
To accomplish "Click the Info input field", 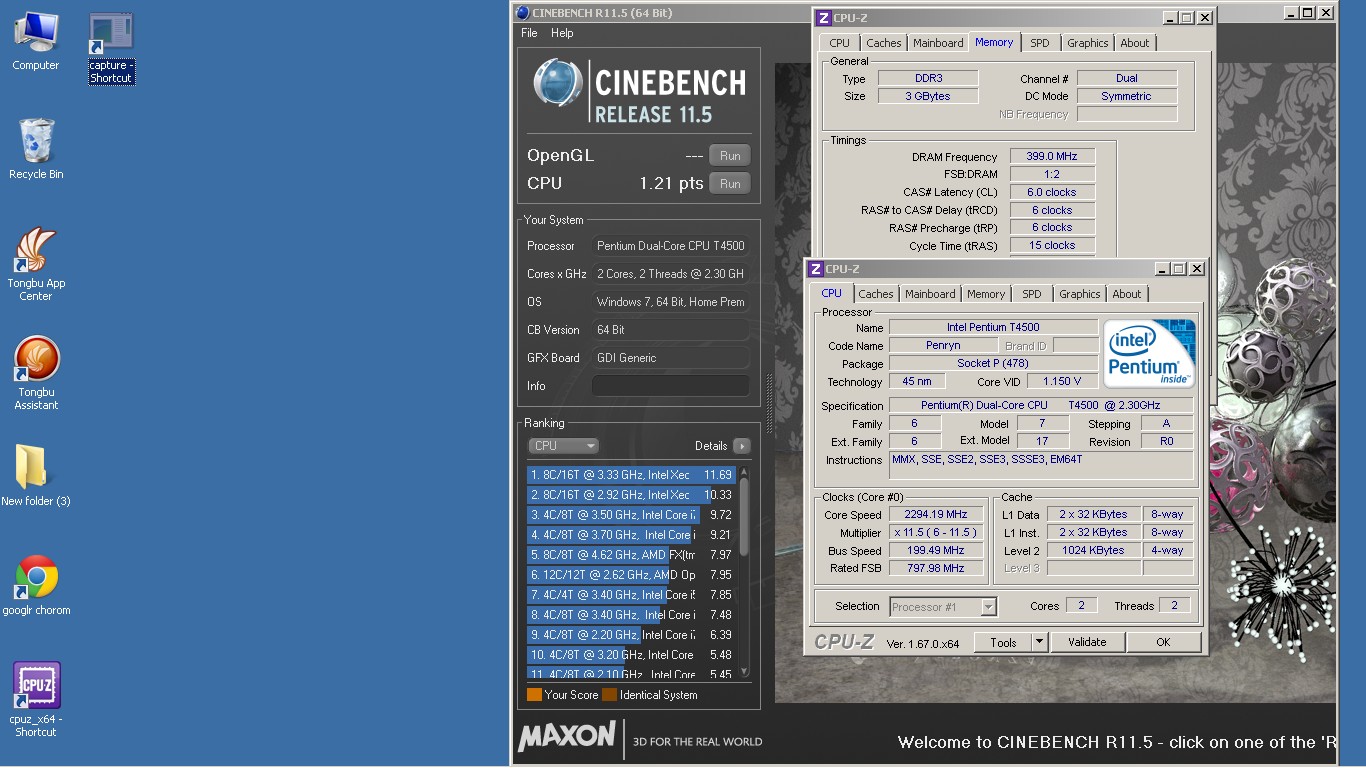I will [x=671, y=386].
